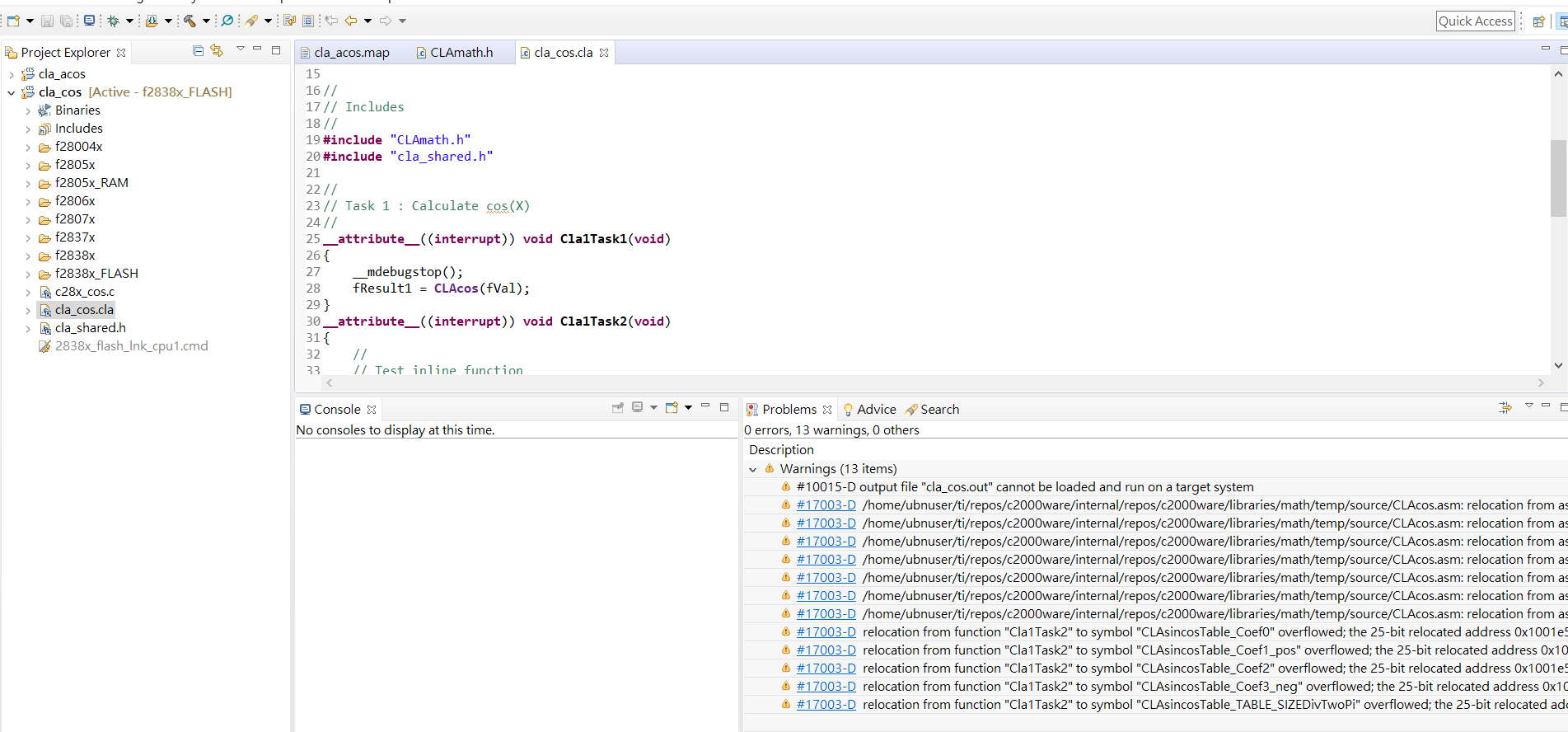
Task: Click the Back navigation arrow in toolbar
Action: (x=351, y=21)
